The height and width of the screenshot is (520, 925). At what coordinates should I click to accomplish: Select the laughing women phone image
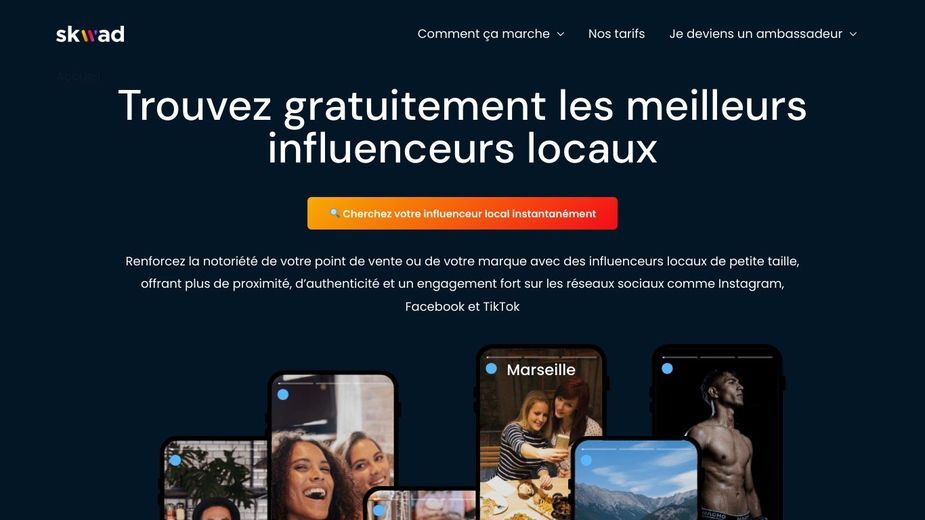point(333,446)
